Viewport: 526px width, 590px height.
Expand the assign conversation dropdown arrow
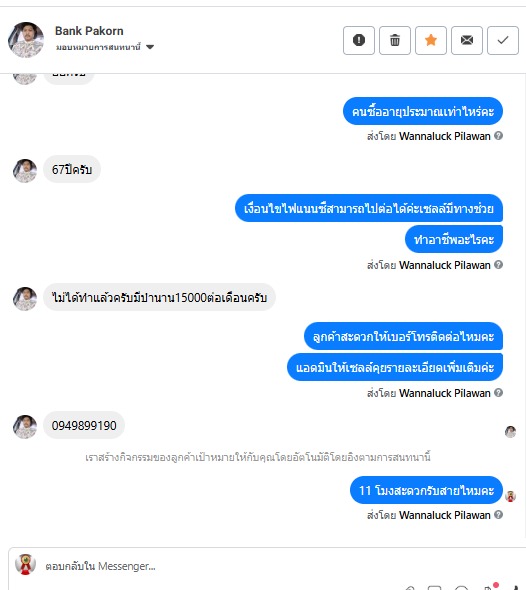click(150, 47)
